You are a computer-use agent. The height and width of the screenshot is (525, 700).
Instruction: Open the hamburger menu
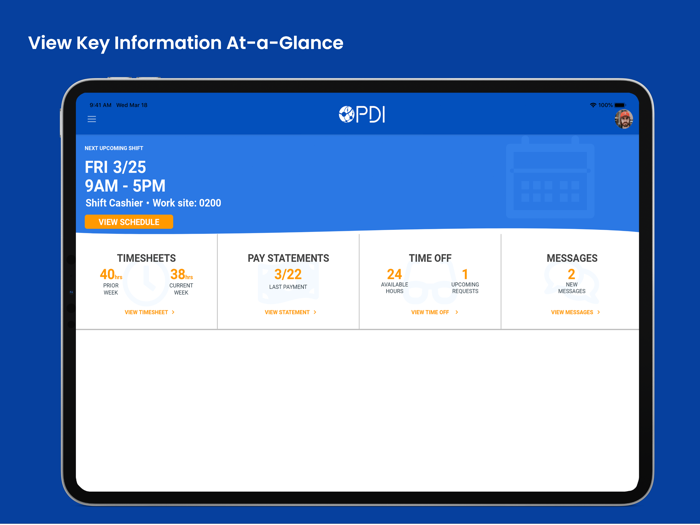coord(92,119)
